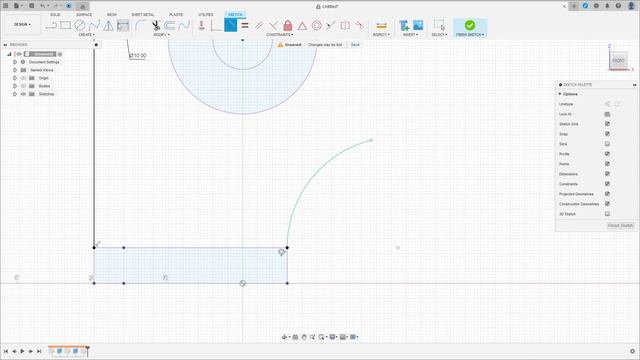Expand the Origin tree node
640x360 pixels.
pos(15,78)
